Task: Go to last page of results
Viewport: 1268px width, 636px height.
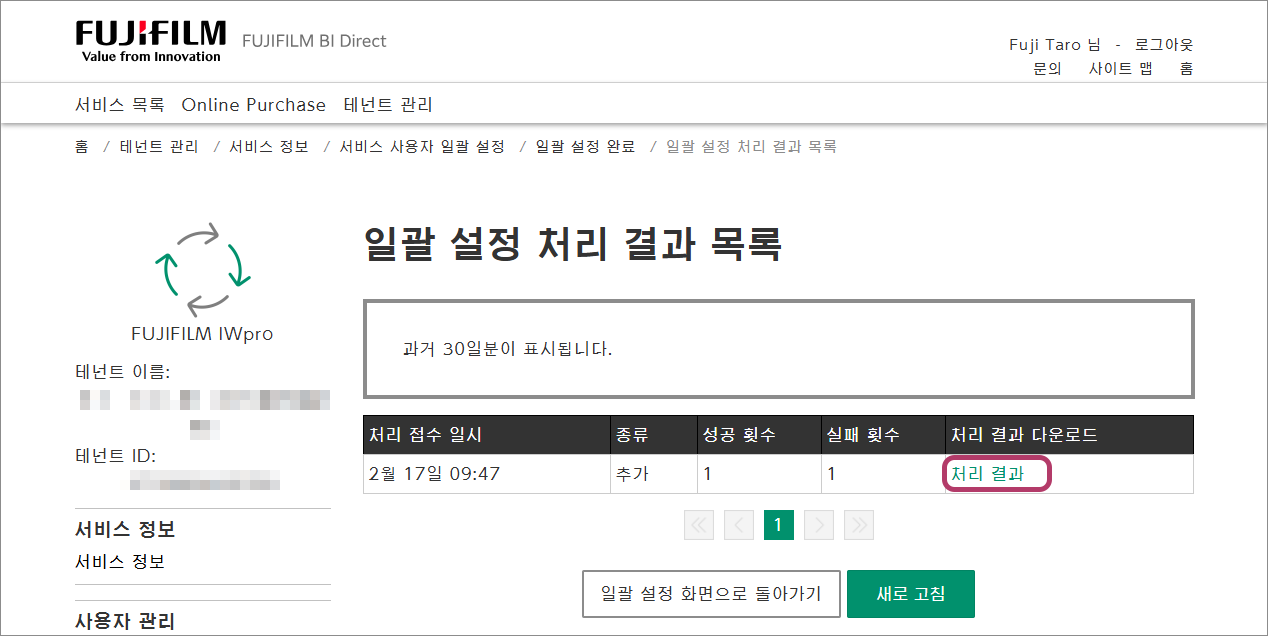Action: coord(859,525)
